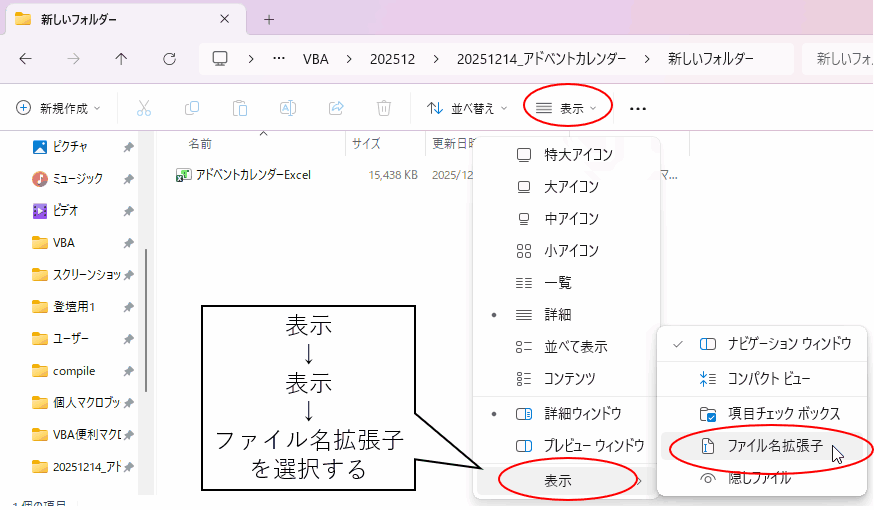Expand the 表示 submenu entry
Image resolution: width=874 pixels, height=510 pixels.
coord(566,480)
